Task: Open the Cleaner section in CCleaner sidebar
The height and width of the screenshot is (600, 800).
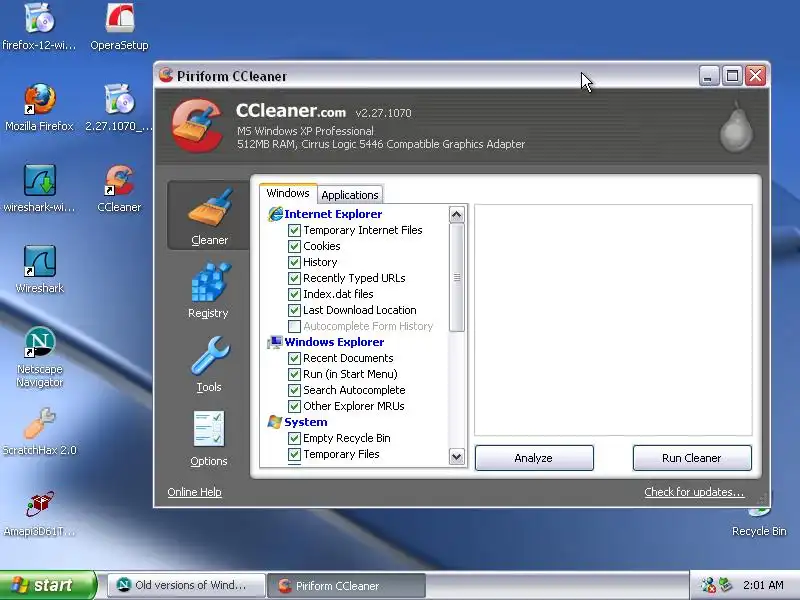Action: 209,215
